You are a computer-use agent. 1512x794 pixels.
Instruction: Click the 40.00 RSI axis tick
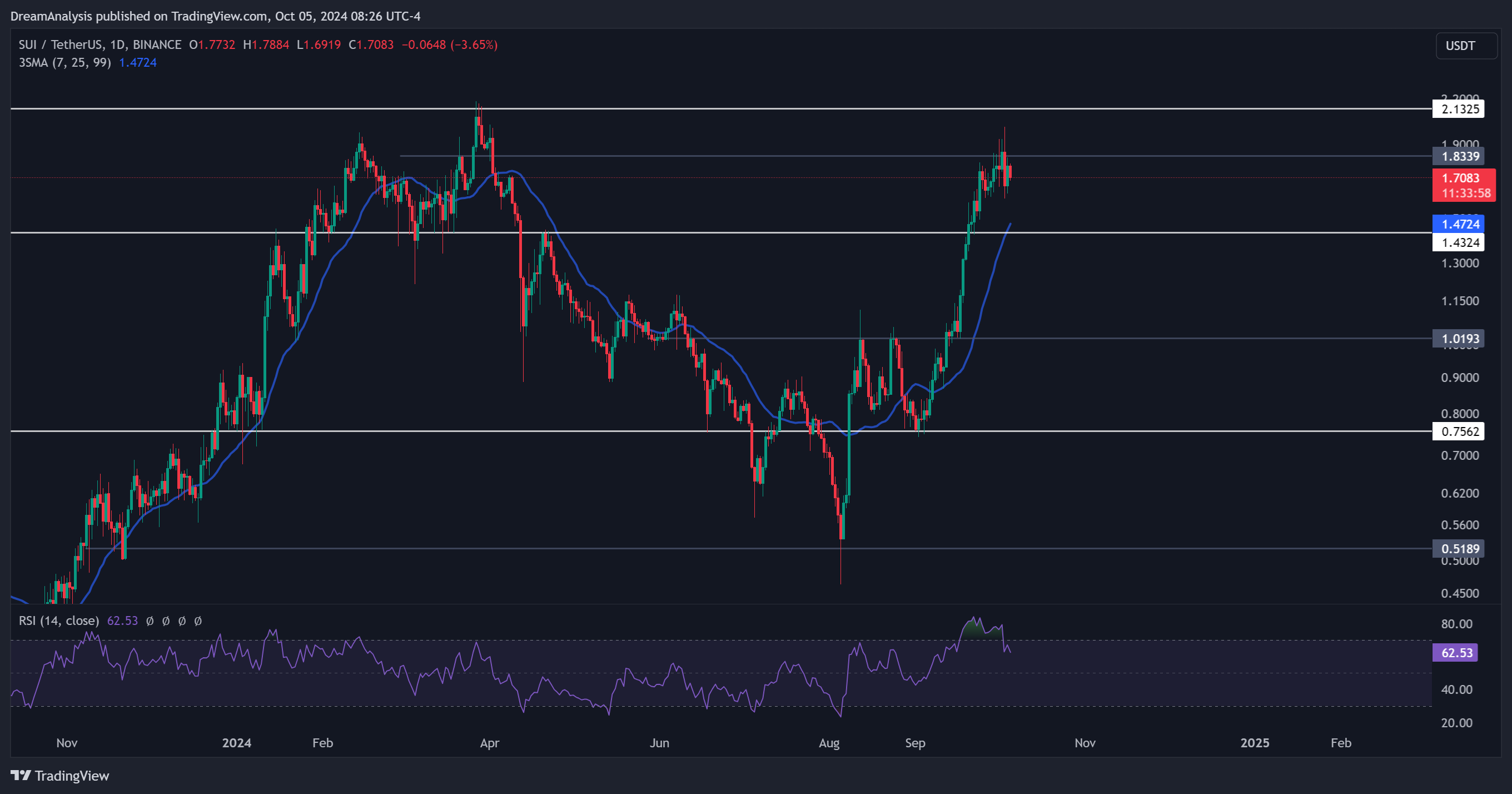pos(1457,689)
